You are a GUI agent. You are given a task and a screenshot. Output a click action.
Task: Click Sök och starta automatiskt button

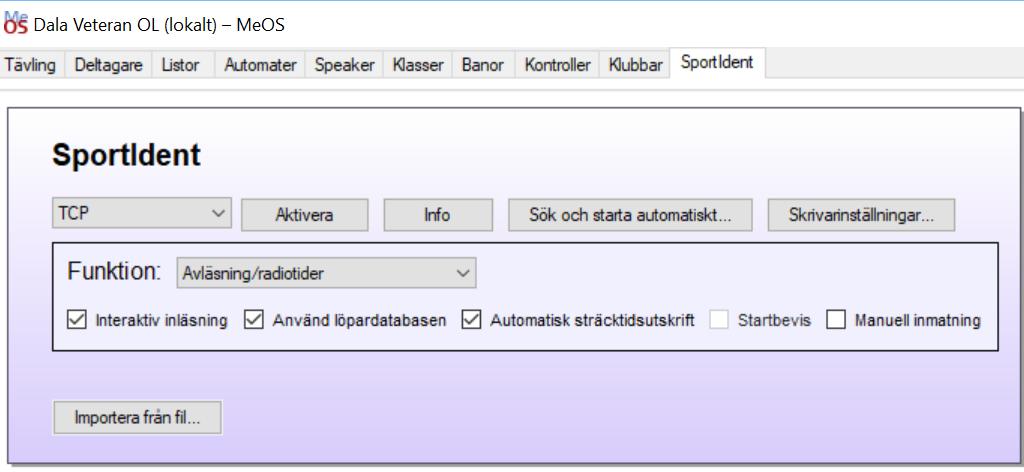pyautogui.click(x=630, y=215)
